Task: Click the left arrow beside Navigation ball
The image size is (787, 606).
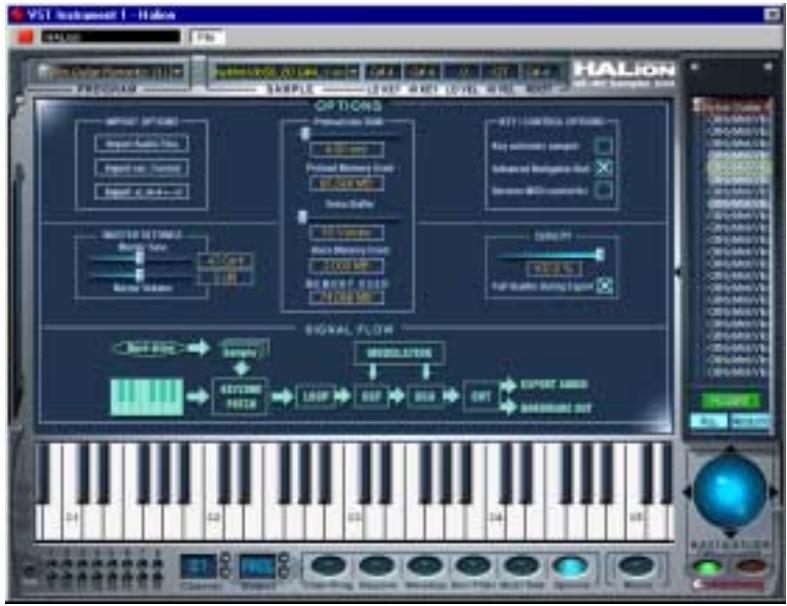Action: click(687, 492)
